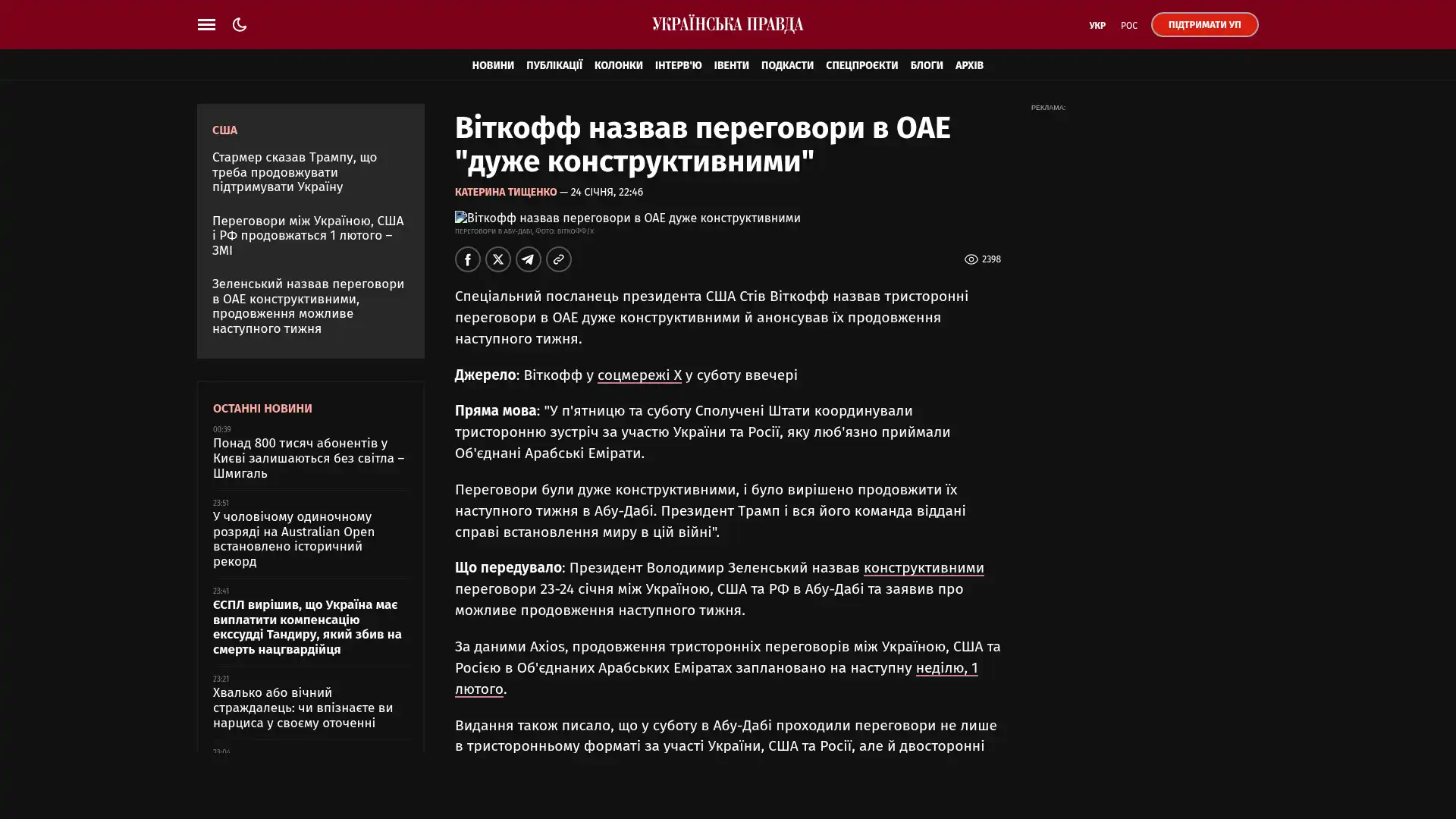Open the конструктивними hyperlink in article

coord(923,568)
